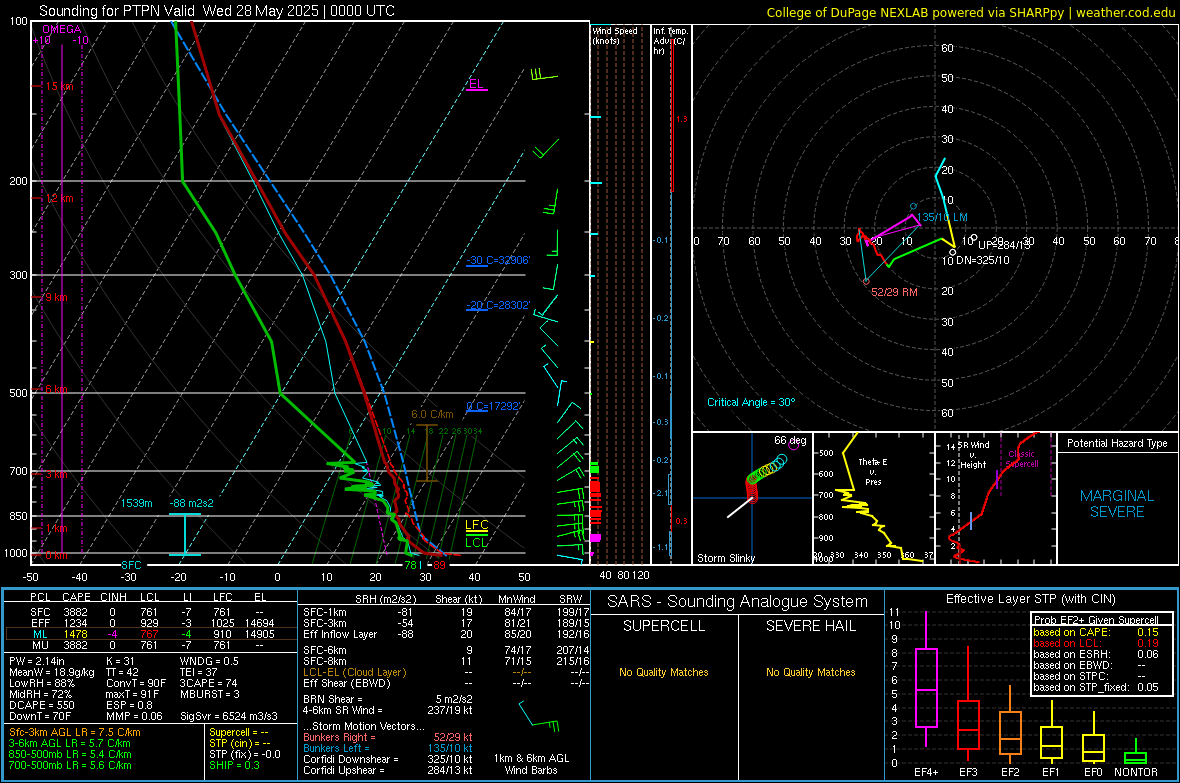Click the 'Inf. Temp. Adv.' panel header
Viewport: 1180px width, 783px height.
pos(670,41)
